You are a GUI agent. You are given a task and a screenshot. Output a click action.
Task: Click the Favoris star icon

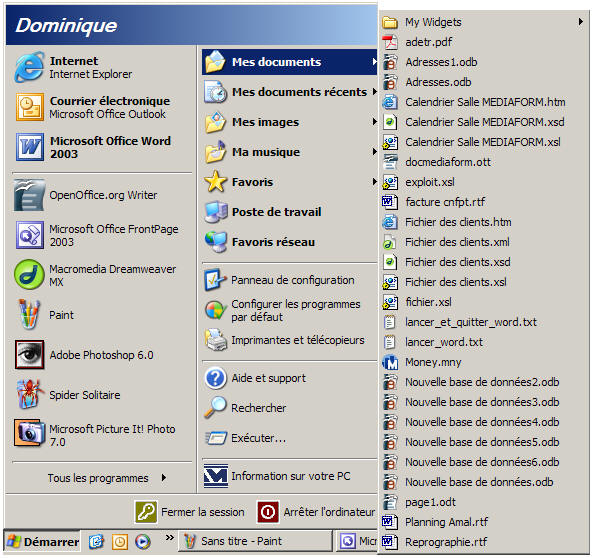[x=215, y=182]
